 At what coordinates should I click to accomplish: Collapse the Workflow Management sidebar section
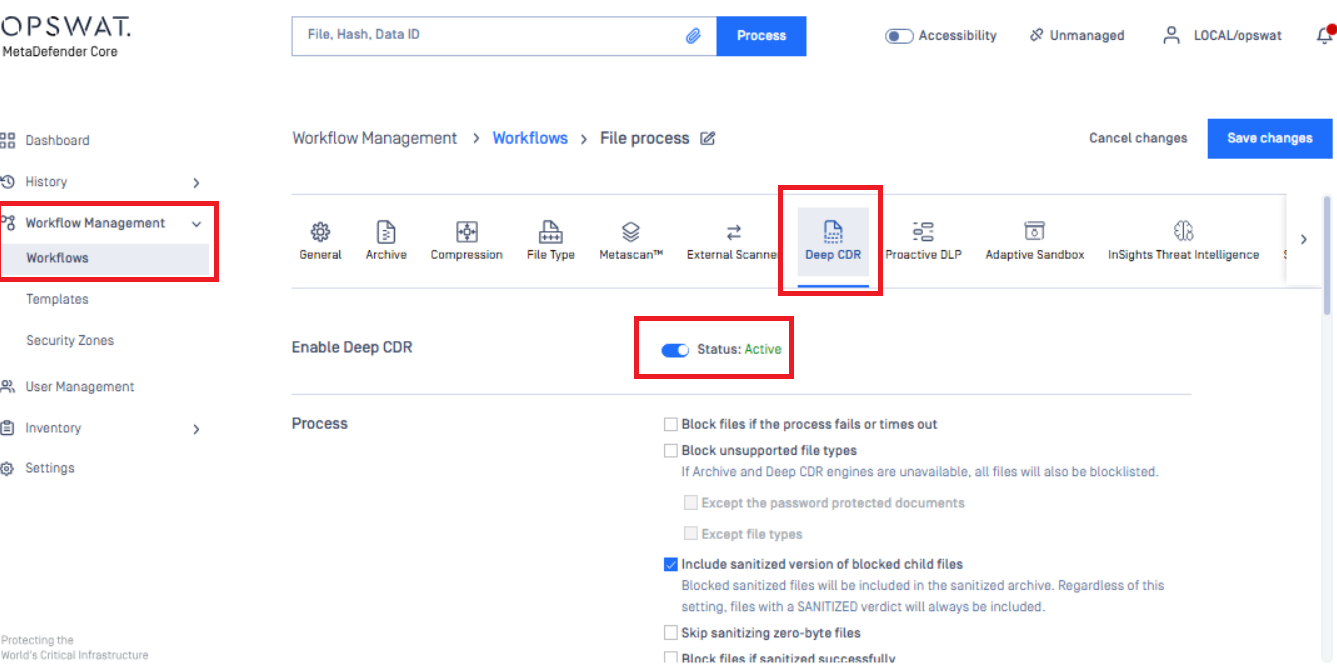coord(196,224)
